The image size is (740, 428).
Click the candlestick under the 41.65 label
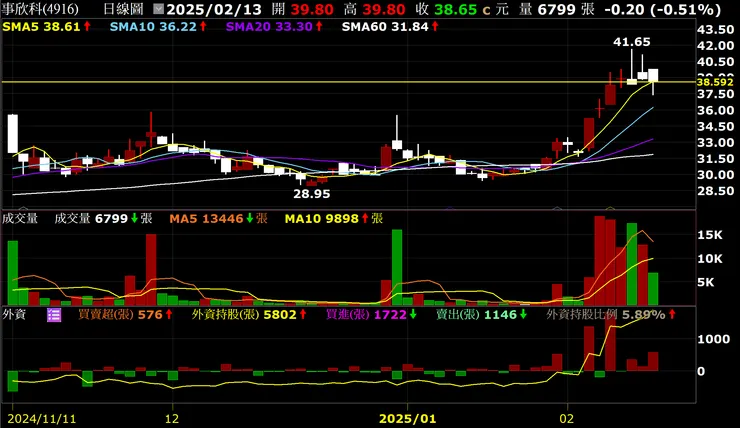pyautogui.click(x=632, y=82)
